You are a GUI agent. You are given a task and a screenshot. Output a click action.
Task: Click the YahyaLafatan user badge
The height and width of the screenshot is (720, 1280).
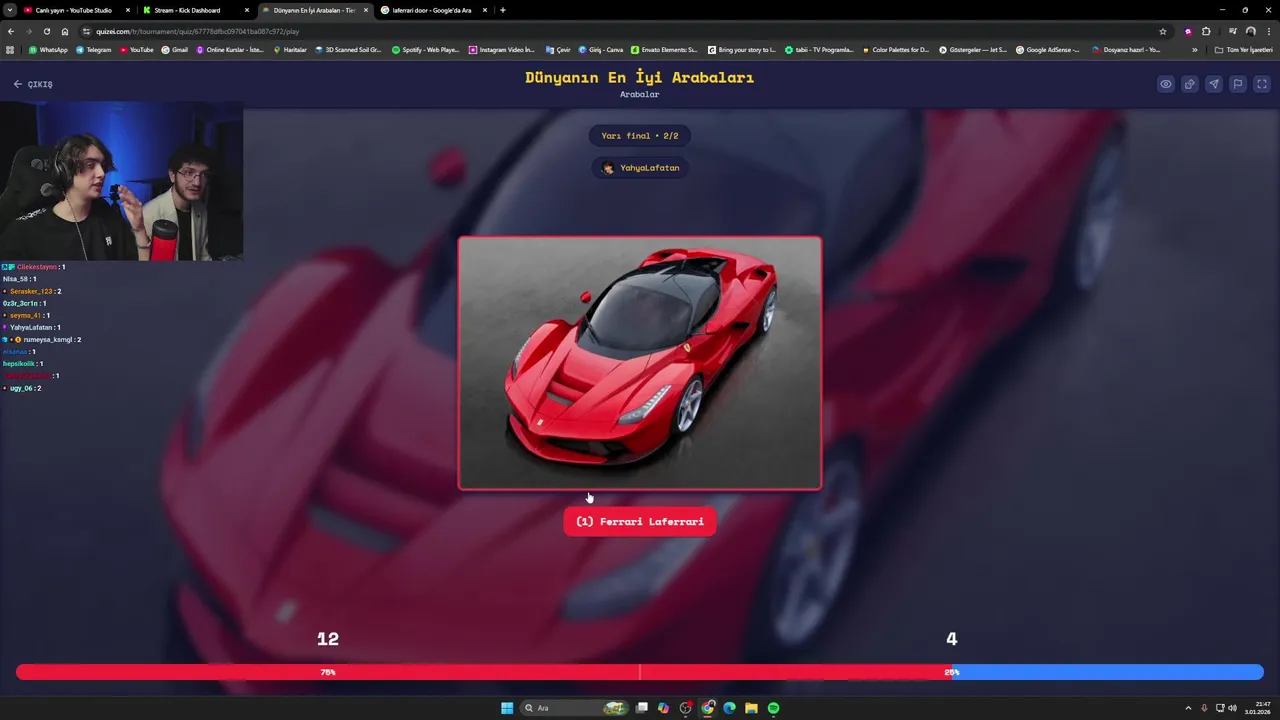click(x=640, y=168)
